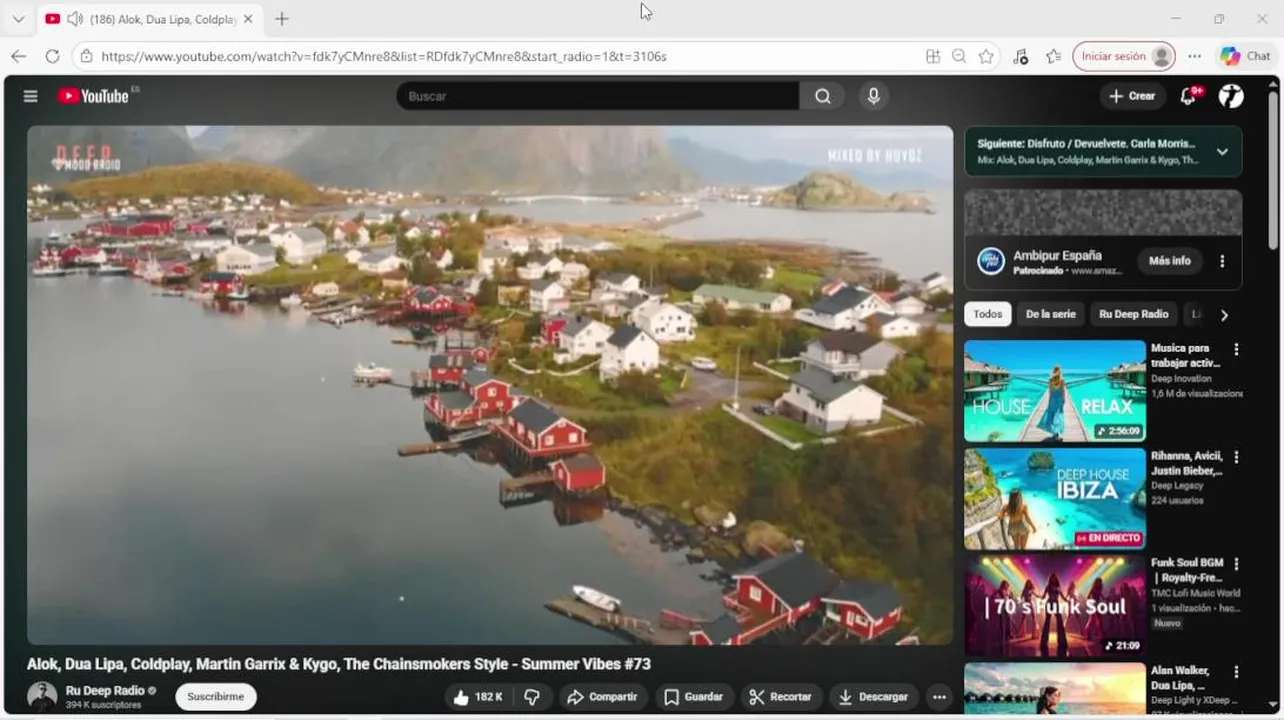Clip the video with Recortar

click(x=781, y=697)
